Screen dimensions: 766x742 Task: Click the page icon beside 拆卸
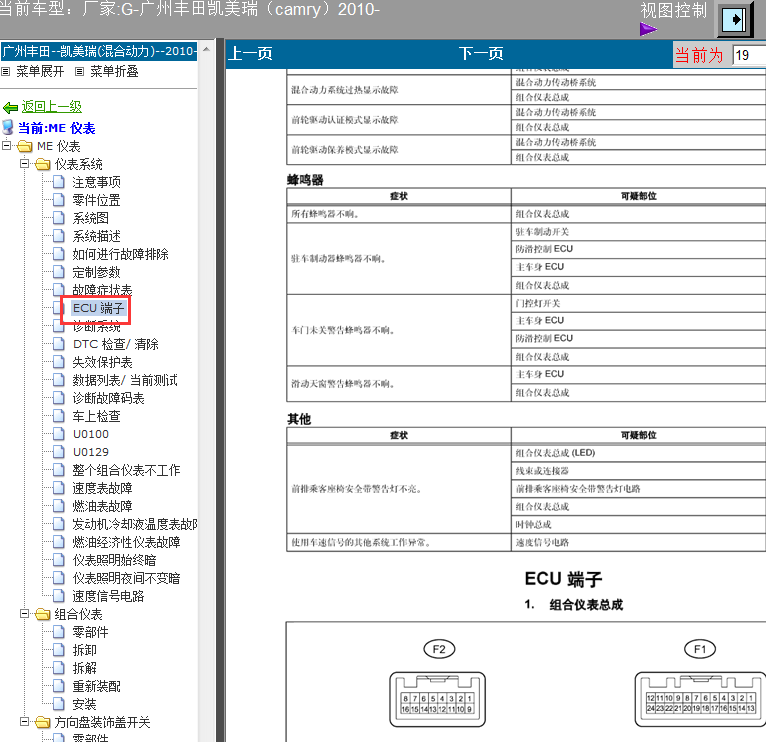[x=59, y=650]
